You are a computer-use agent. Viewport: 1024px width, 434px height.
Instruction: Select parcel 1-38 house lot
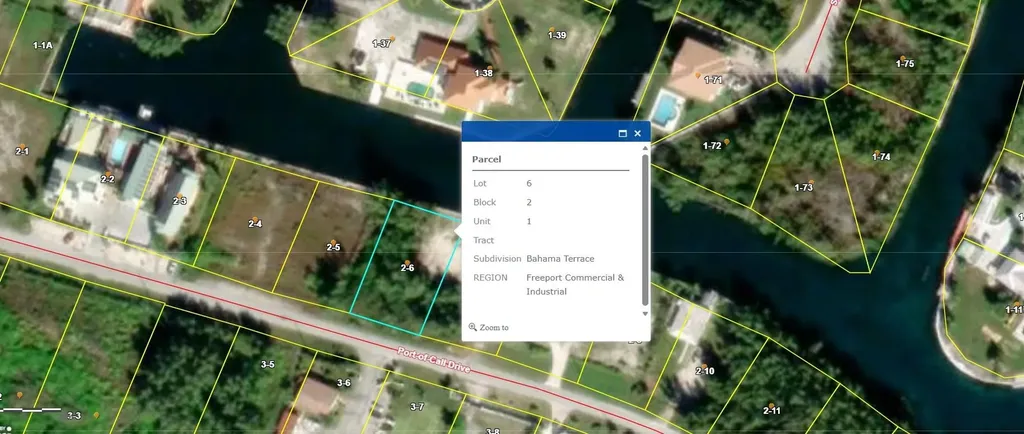483,73
